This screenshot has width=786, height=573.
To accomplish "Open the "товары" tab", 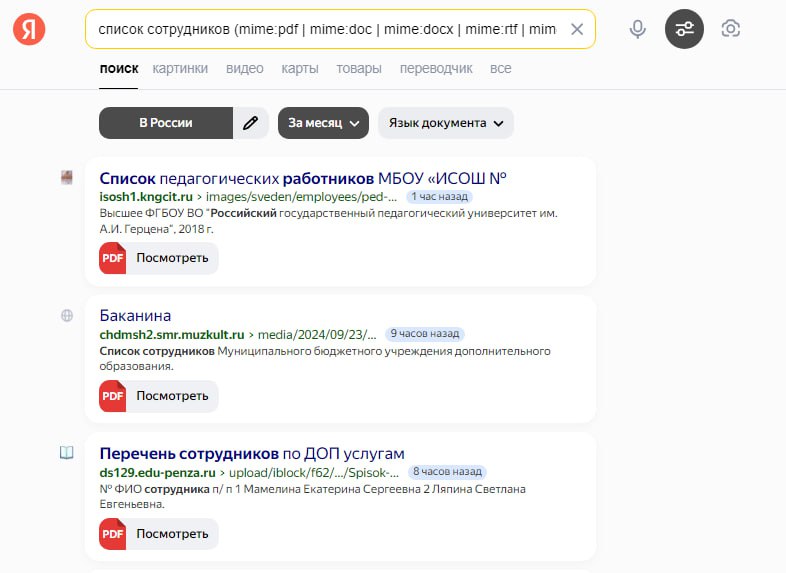I will pos(359,69).
